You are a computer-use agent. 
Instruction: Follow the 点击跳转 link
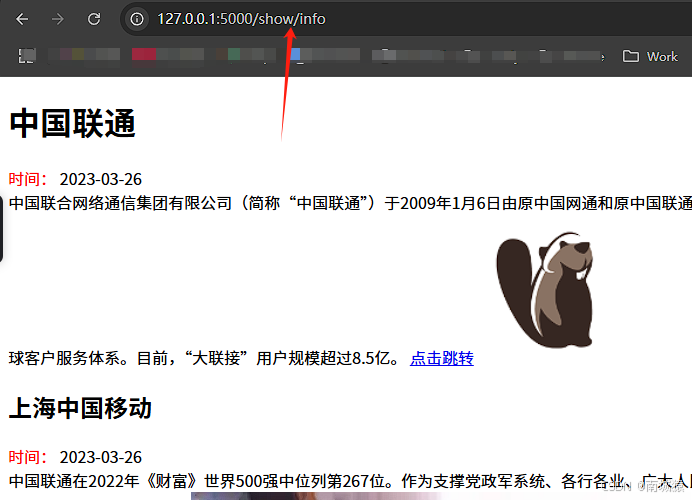[442, 358]
